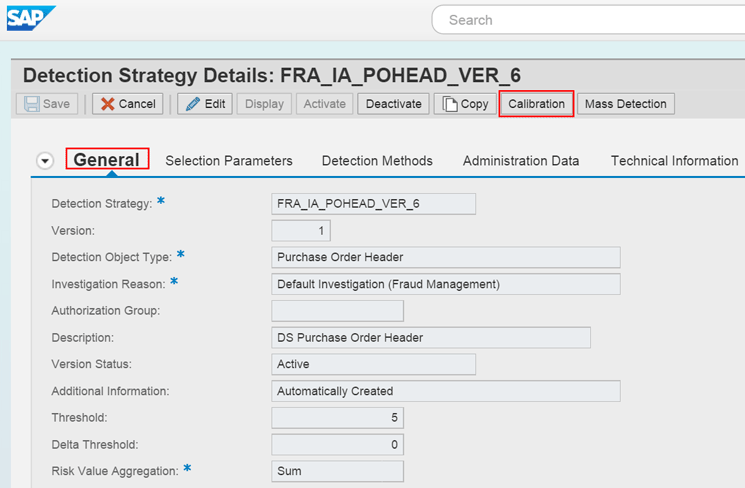Click the 'Version Status:' label
Screen dimensions: 745x488
92,364
